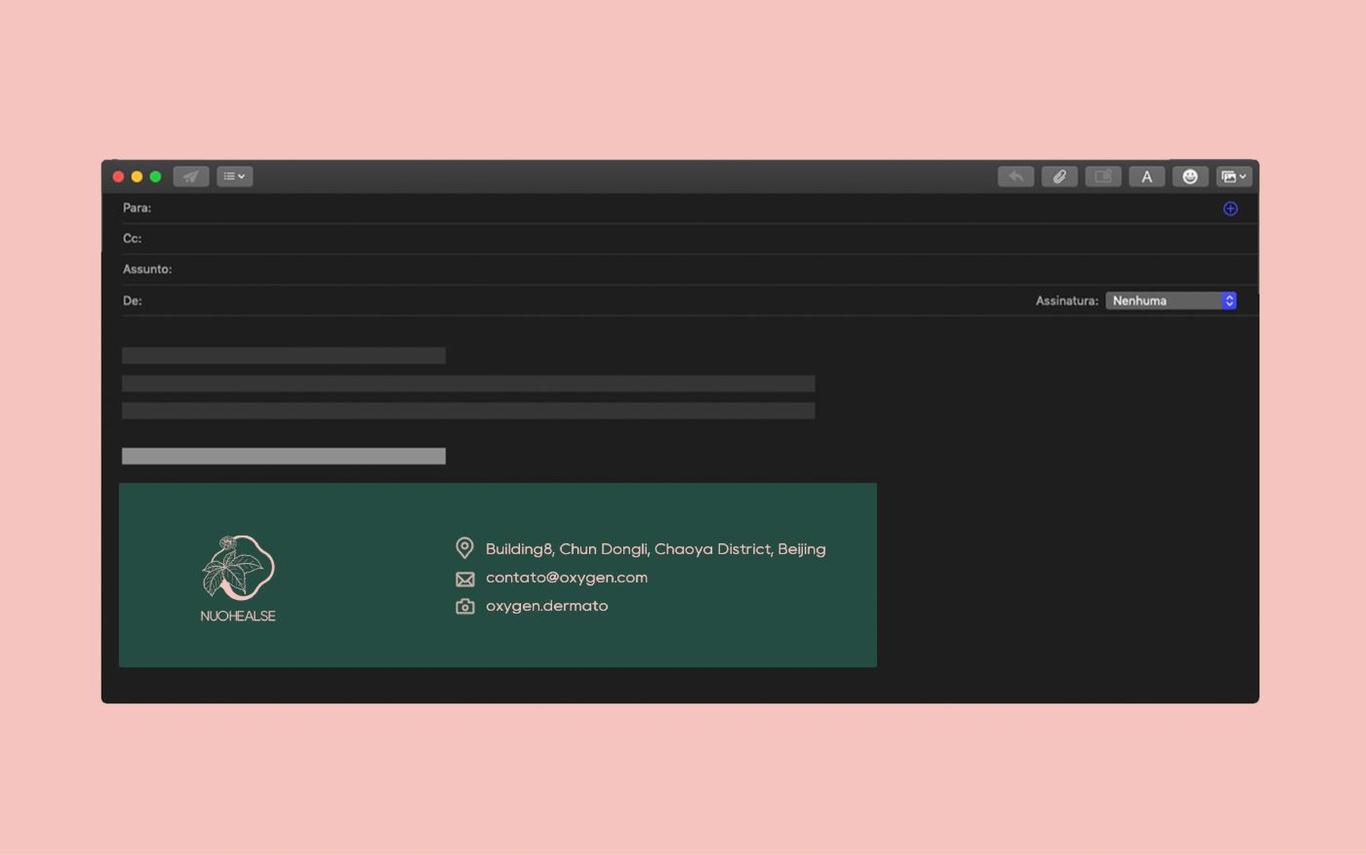Expand the Assinatura 'Nenhuma' dropdown

[1171, 301]
